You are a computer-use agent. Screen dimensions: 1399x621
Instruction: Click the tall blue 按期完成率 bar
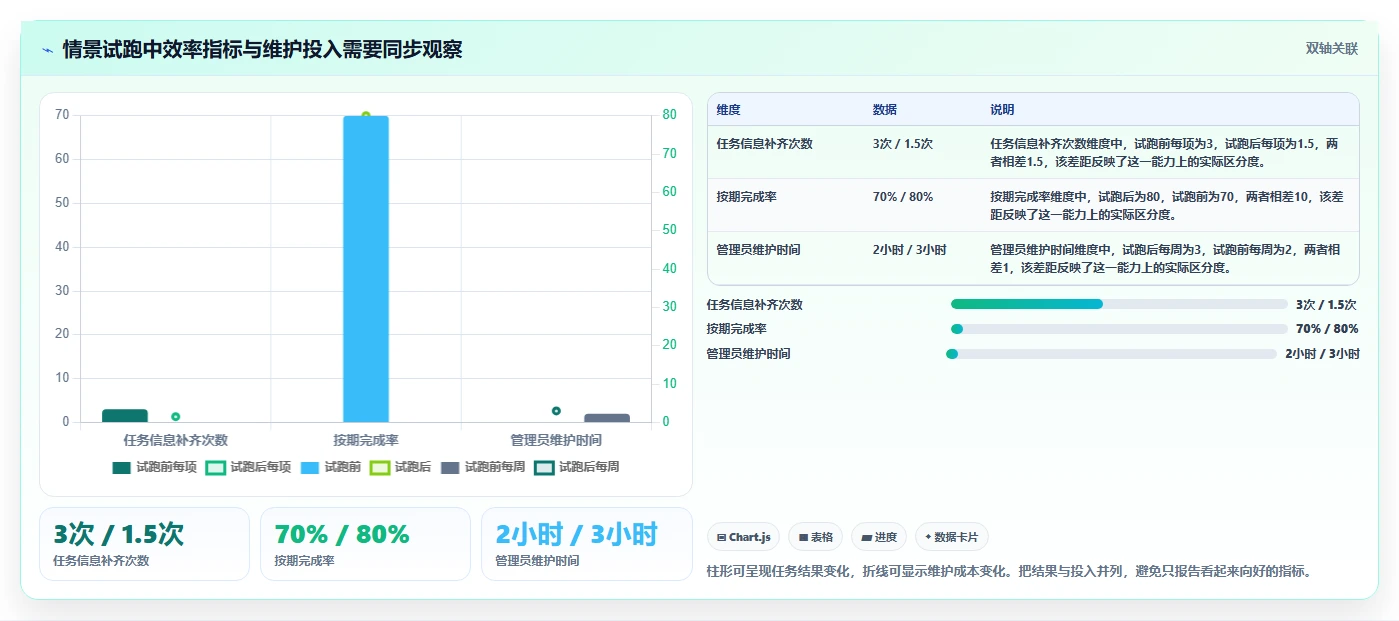366,269
